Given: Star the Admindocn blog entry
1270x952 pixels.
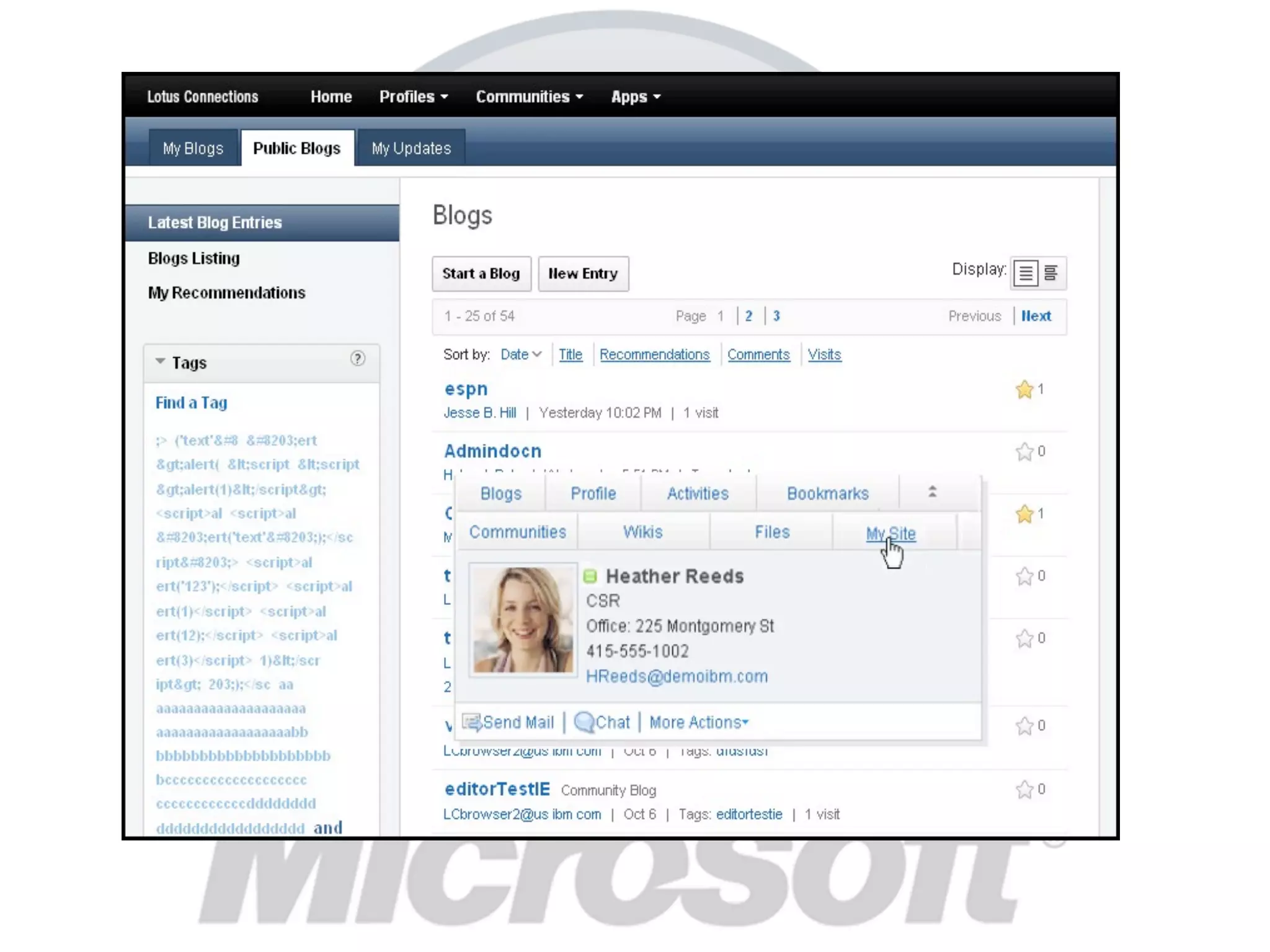Looking at the screenshot, I should tap(1024, 452).
